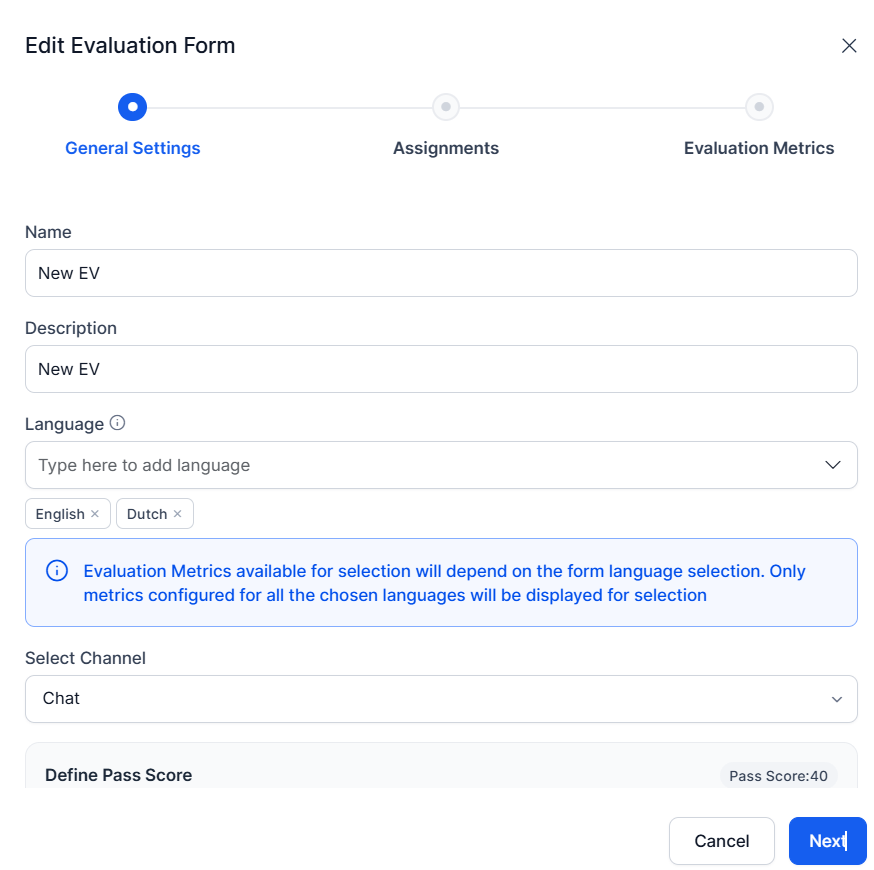Click the Pass Score:40 badge
874x870 pixels.
[x=778, y=776]
